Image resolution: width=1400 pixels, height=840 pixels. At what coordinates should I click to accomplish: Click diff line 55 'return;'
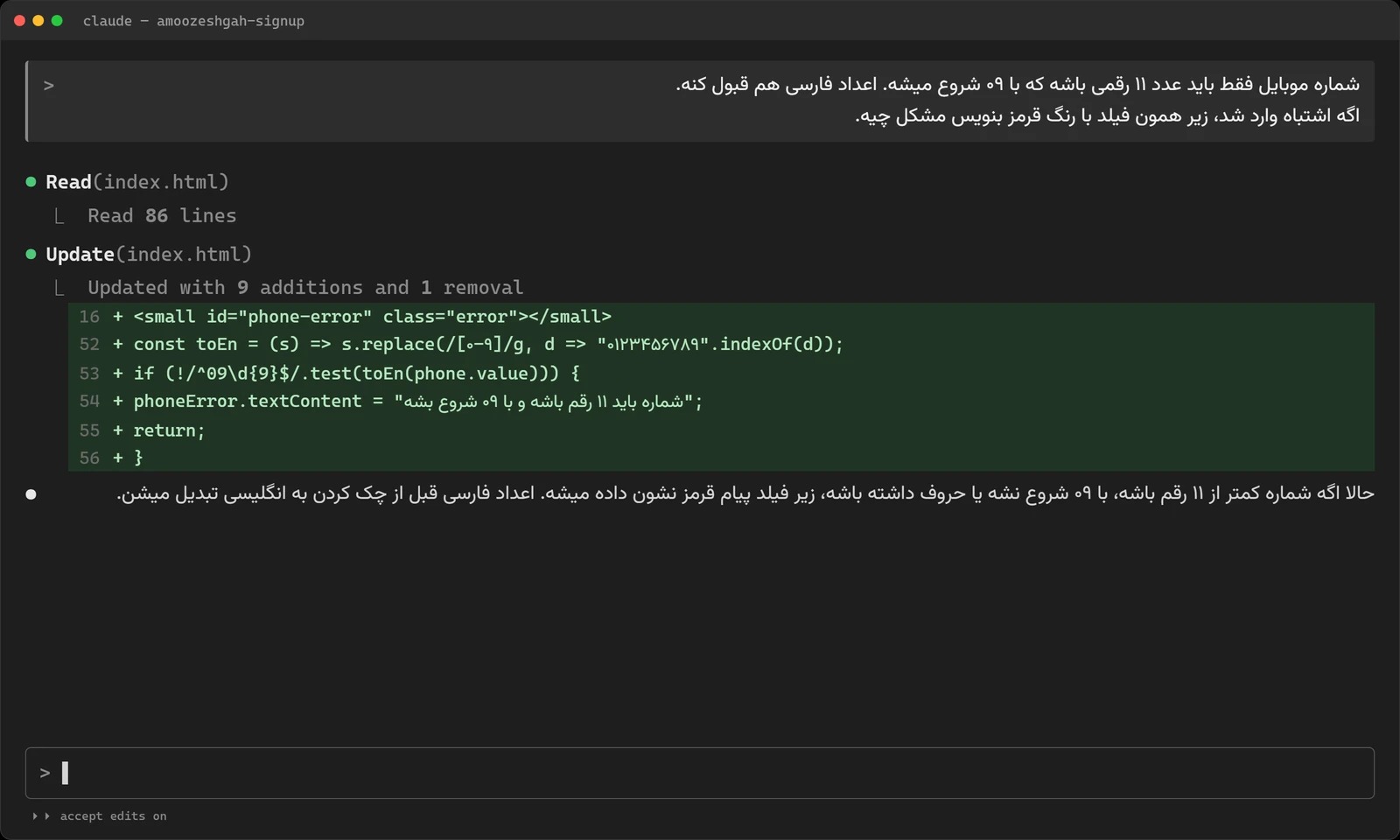(x=721, y=430)
